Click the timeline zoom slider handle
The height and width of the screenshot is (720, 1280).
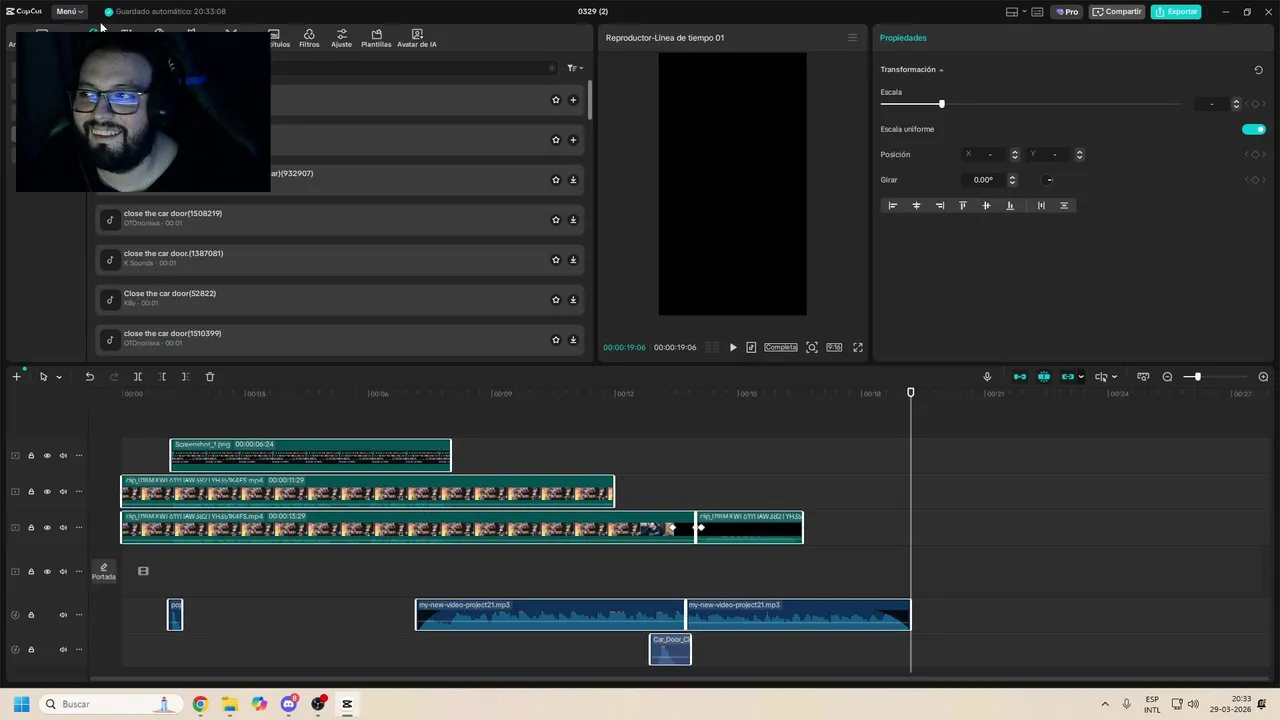click(1197, 377)
